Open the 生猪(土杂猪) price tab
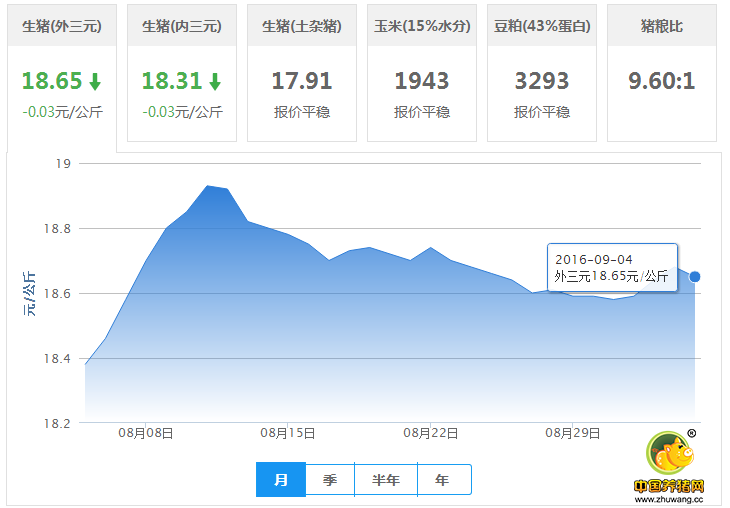The height and width of the screenshot is (508, 730). [302, 27]
